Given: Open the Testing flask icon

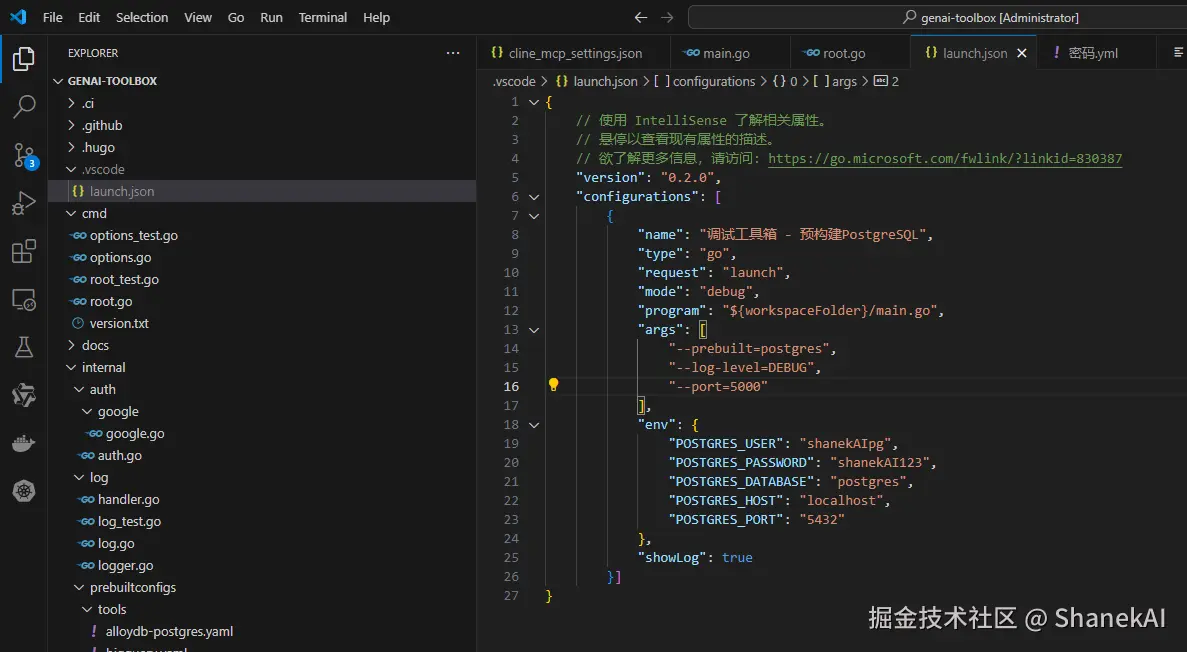Looking at the screenshot, I should [24, 347].
